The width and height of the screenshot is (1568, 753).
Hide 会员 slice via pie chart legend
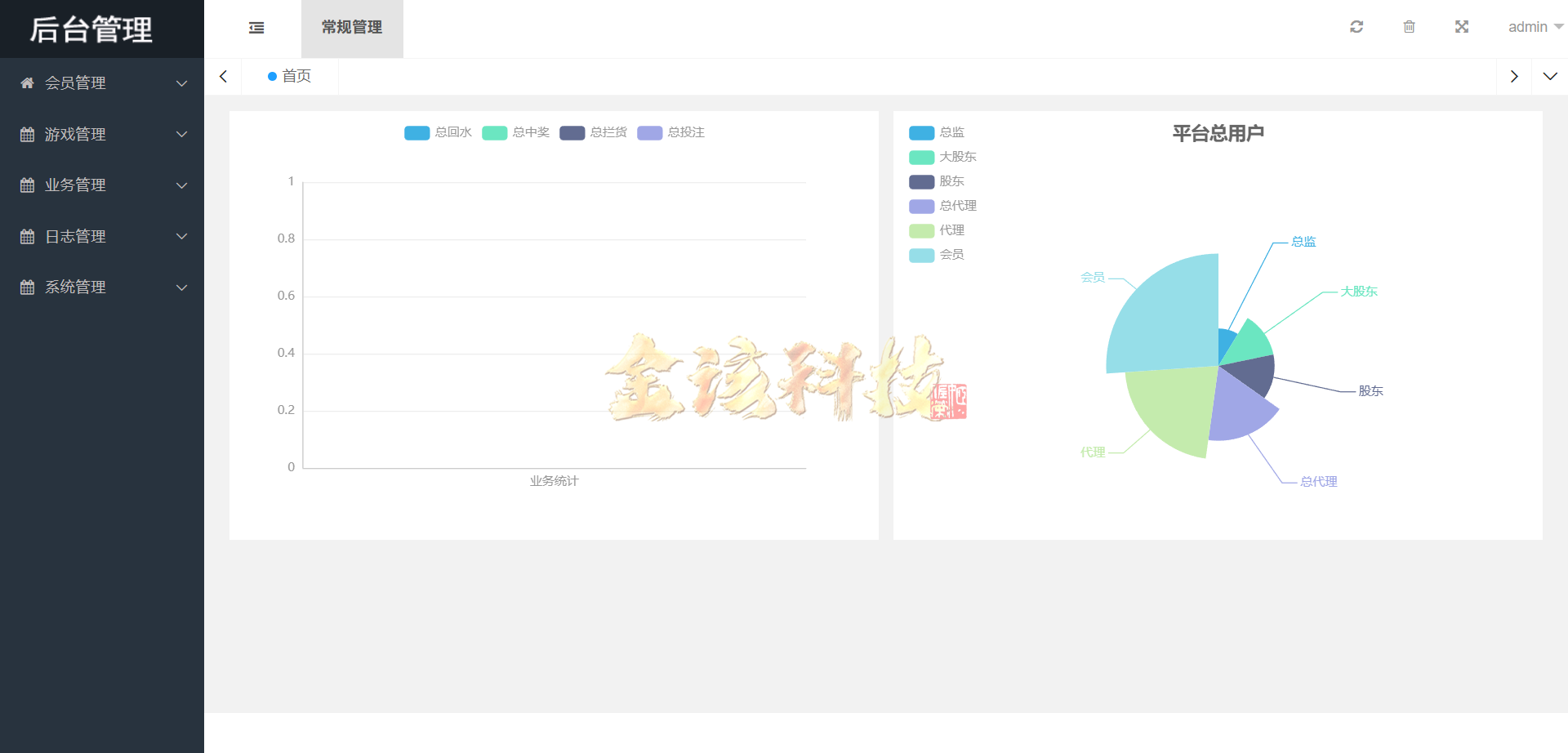coord(936,255)
